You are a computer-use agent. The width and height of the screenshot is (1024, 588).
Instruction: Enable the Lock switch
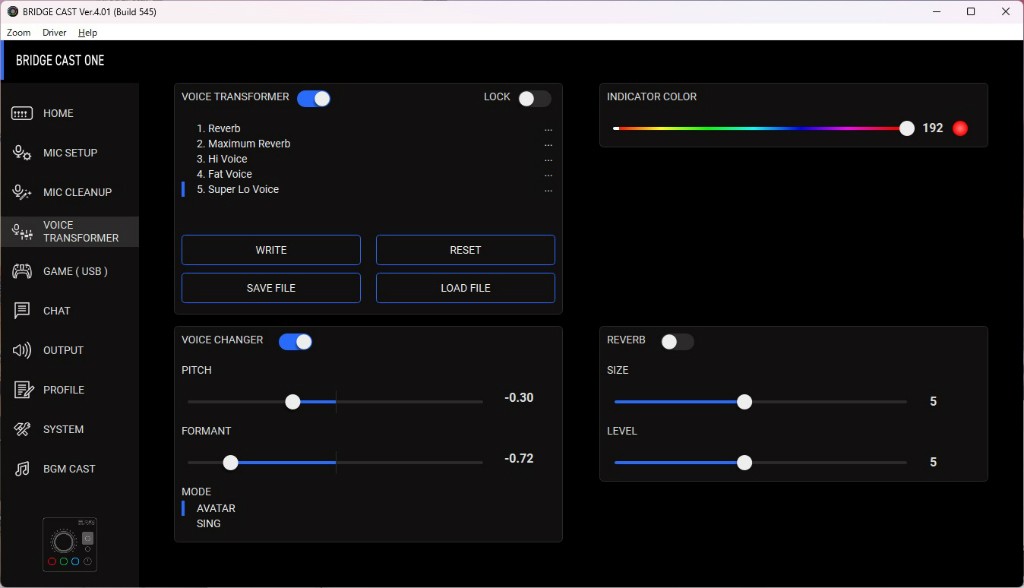[534, 98]
